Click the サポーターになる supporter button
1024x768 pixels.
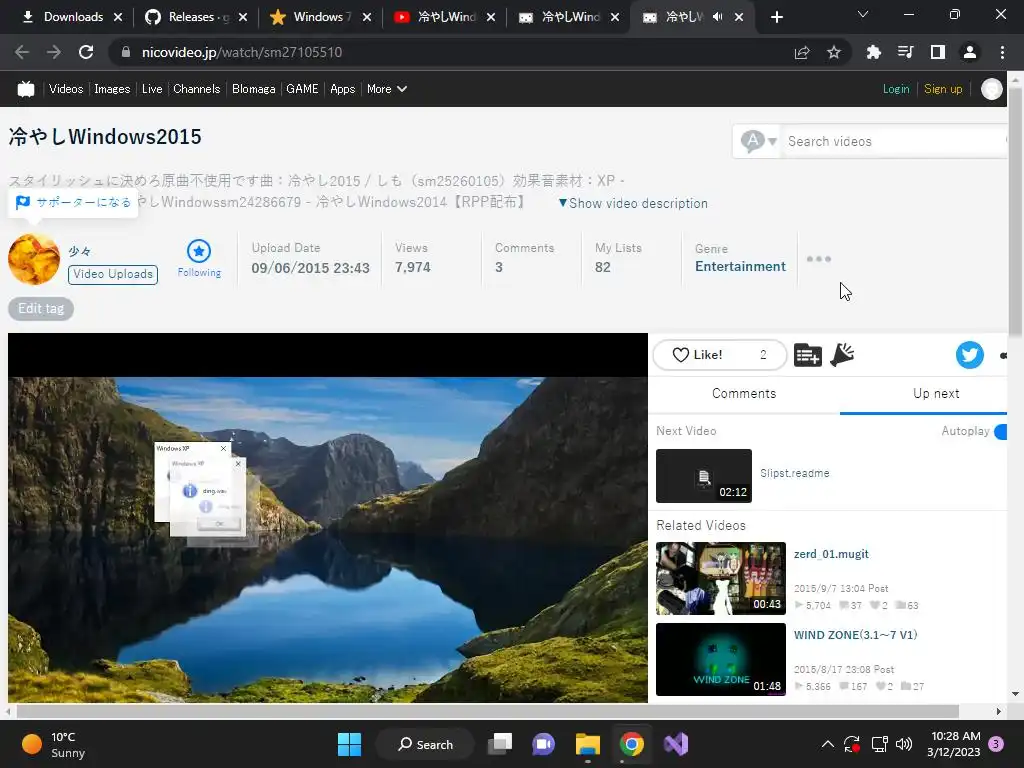[73, 202]
